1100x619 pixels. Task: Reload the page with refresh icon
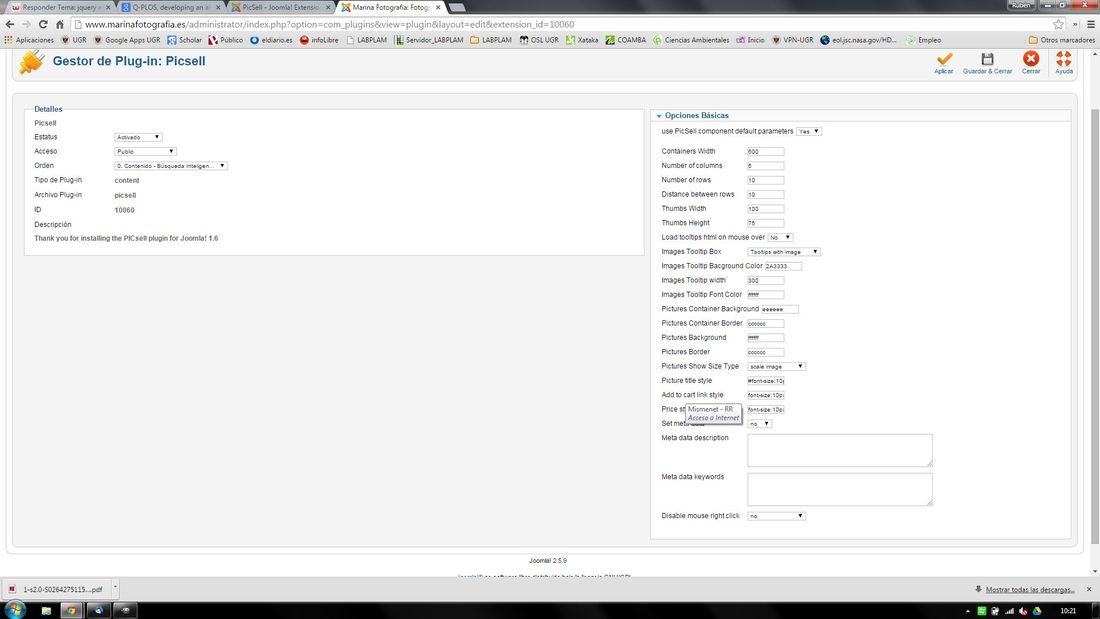pyautogui.click(x=43, y=24)
